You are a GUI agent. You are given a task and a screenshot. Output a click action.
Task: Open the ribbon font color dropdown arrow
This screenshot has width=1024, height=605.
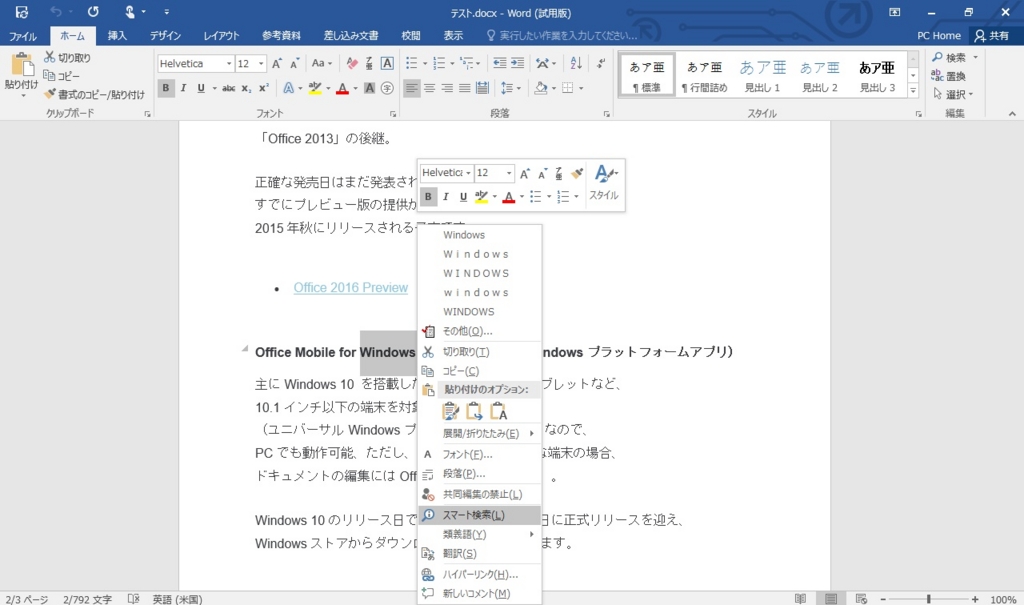[x=355, y=88]
